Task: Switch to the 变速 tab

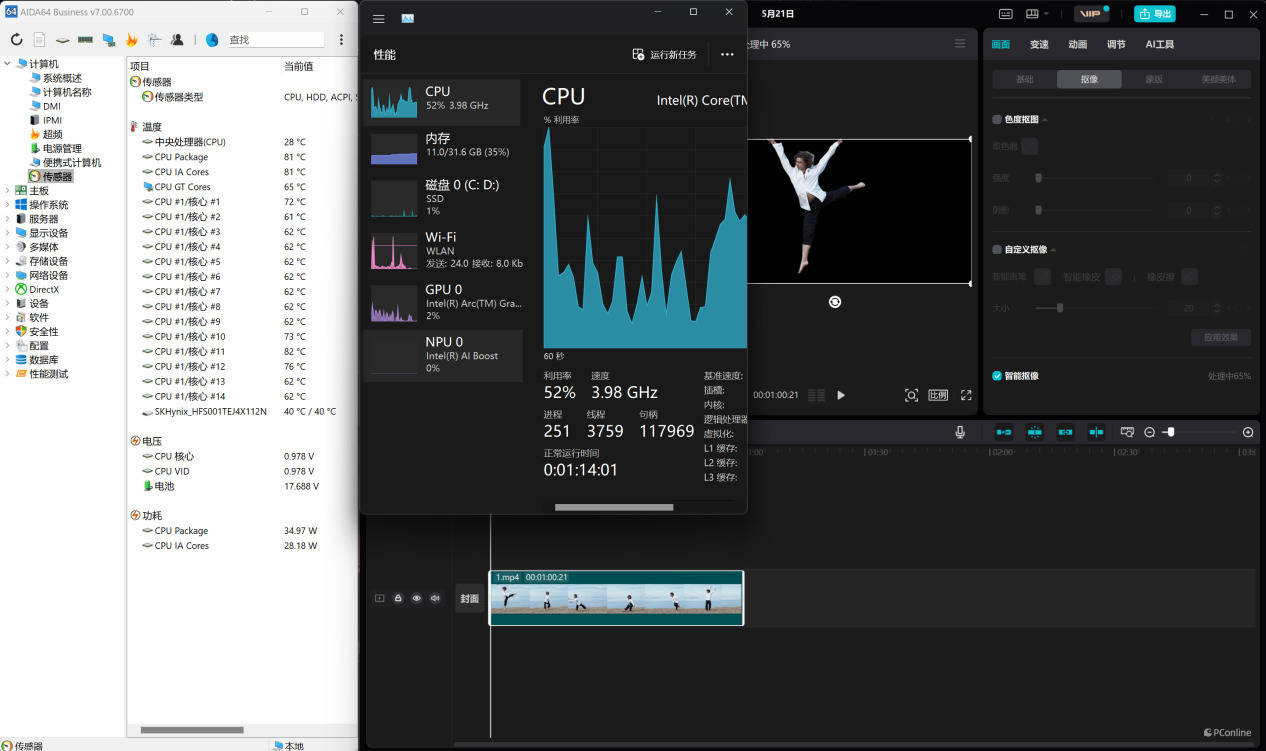Action: (1039, 45)
